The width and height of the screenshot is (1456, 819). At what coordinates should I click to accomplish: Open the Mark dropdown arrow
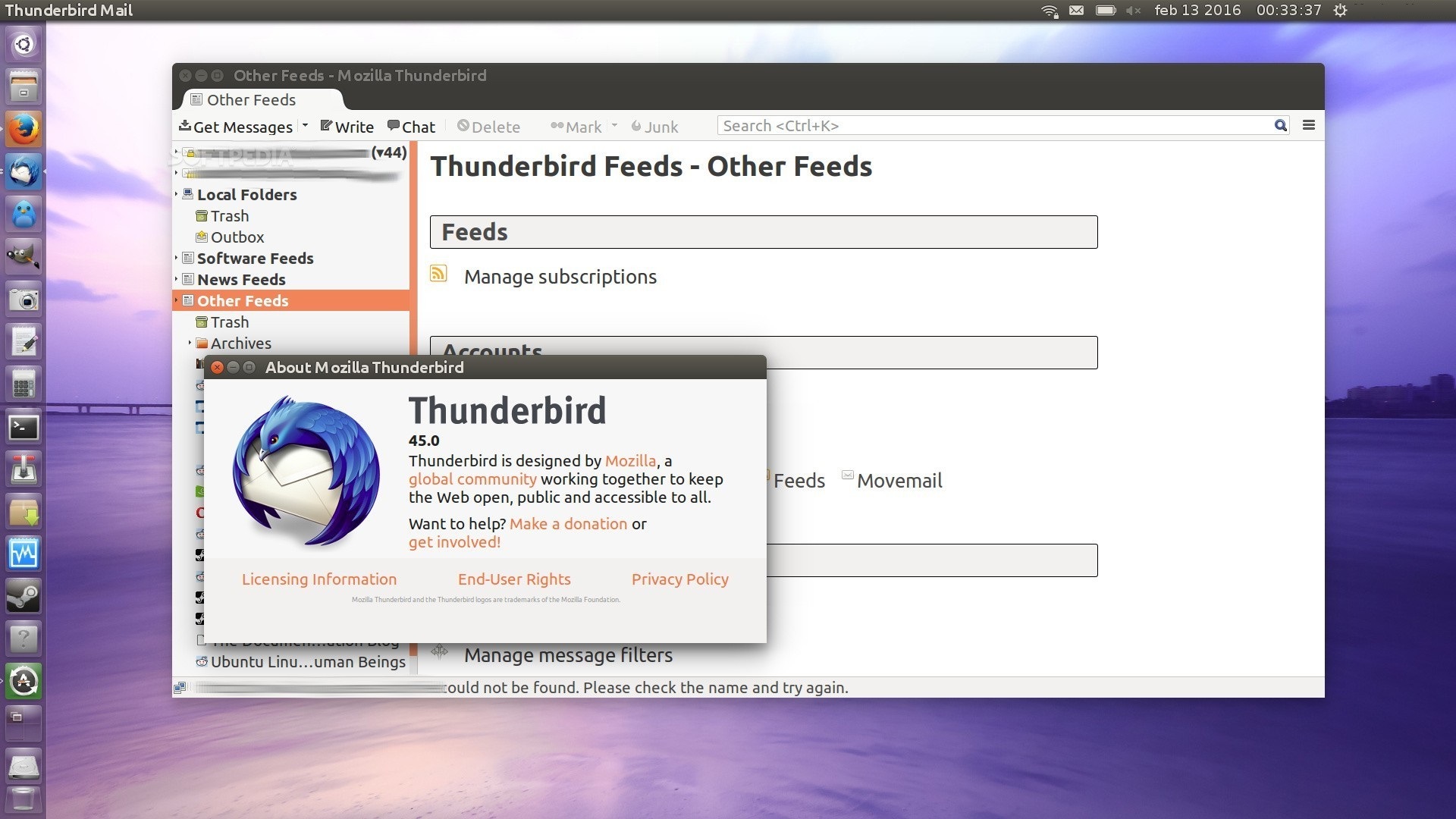pyautogui.click(x=614, y=125)
